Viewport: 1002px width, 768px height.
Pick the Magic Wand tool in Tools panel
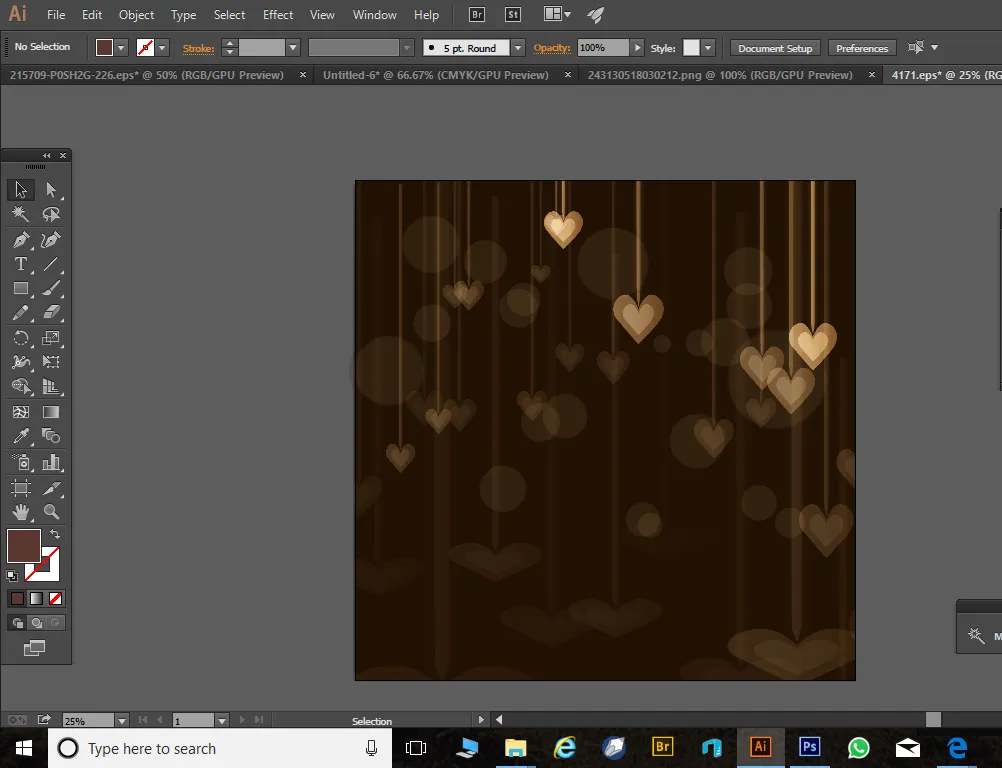(x=20, y=214)
